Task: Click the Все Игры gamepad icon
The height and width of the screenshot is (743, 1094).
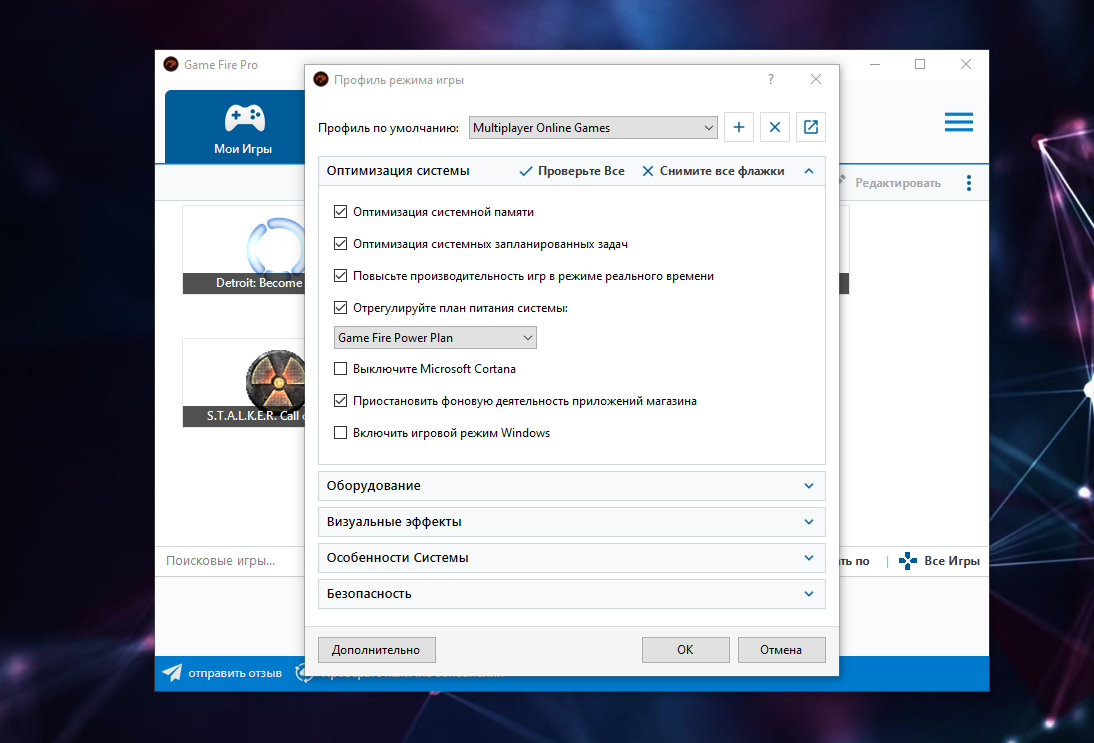Action: click(908, 561)
